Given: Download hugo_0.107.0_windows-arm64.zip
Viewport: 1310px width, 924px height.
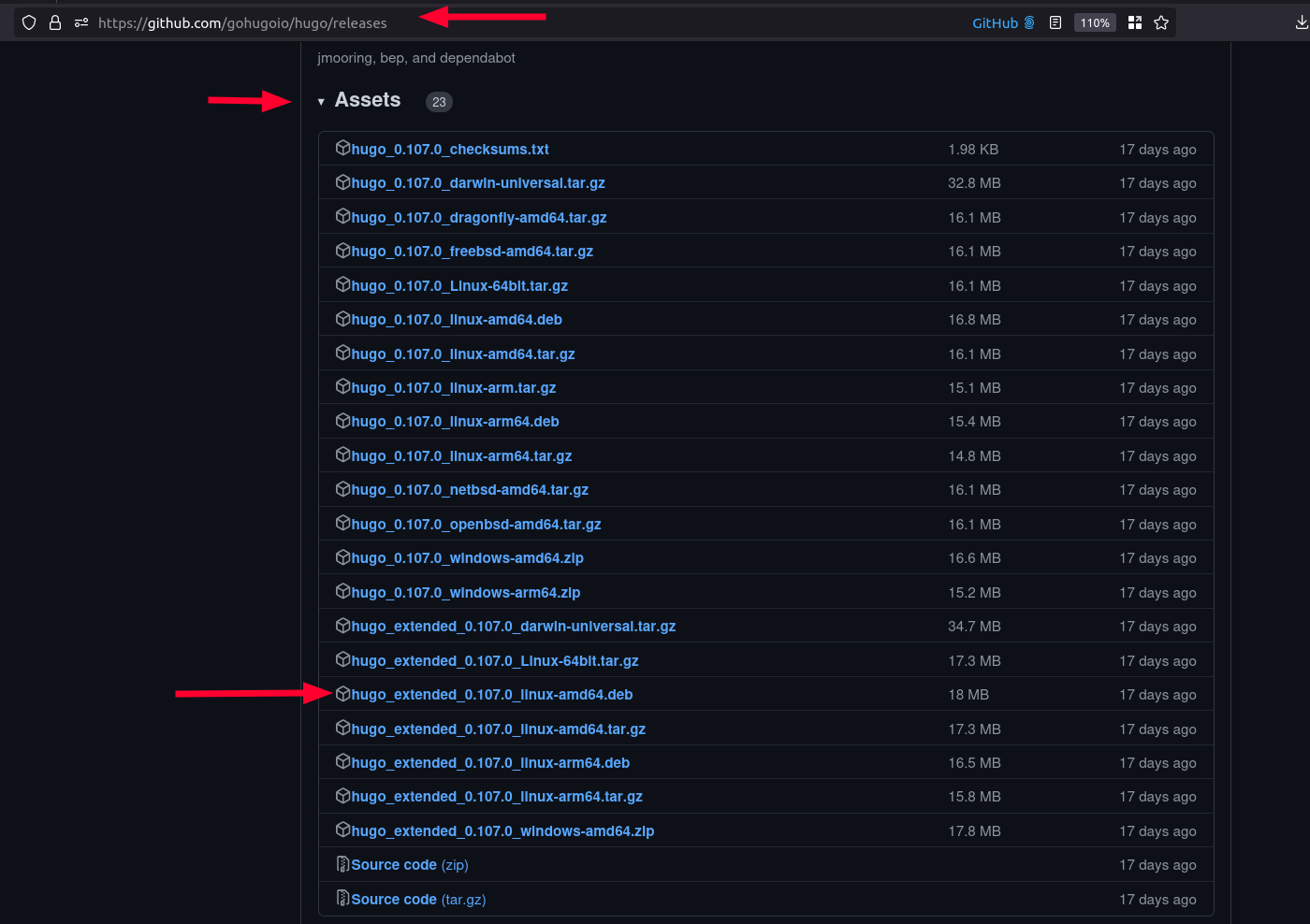Looking at the screenshot, I should pos(466,593).
